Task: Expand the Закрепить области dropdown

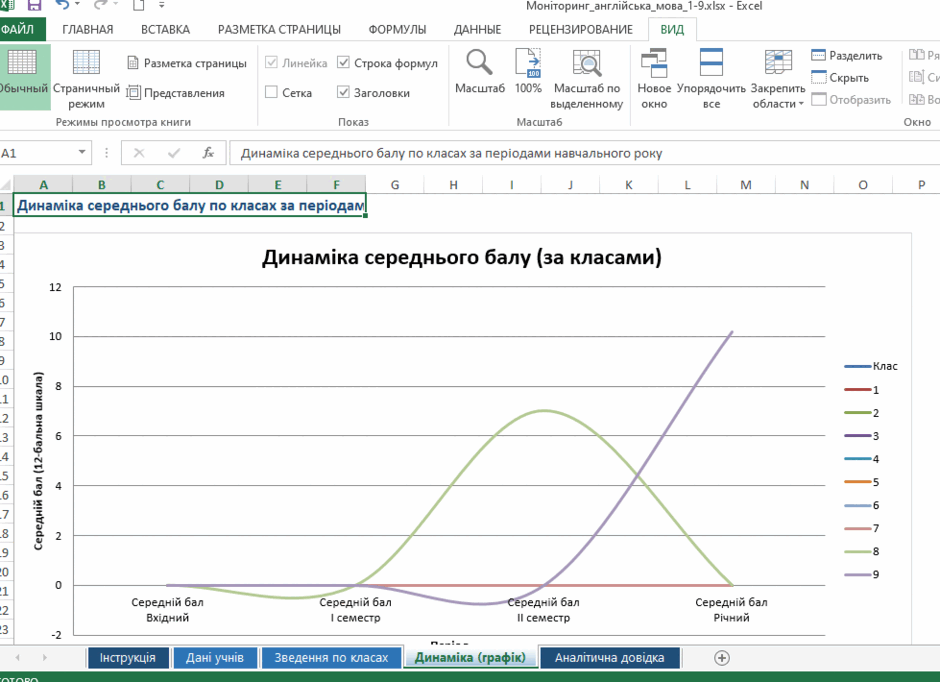Action: click(778, 79)
